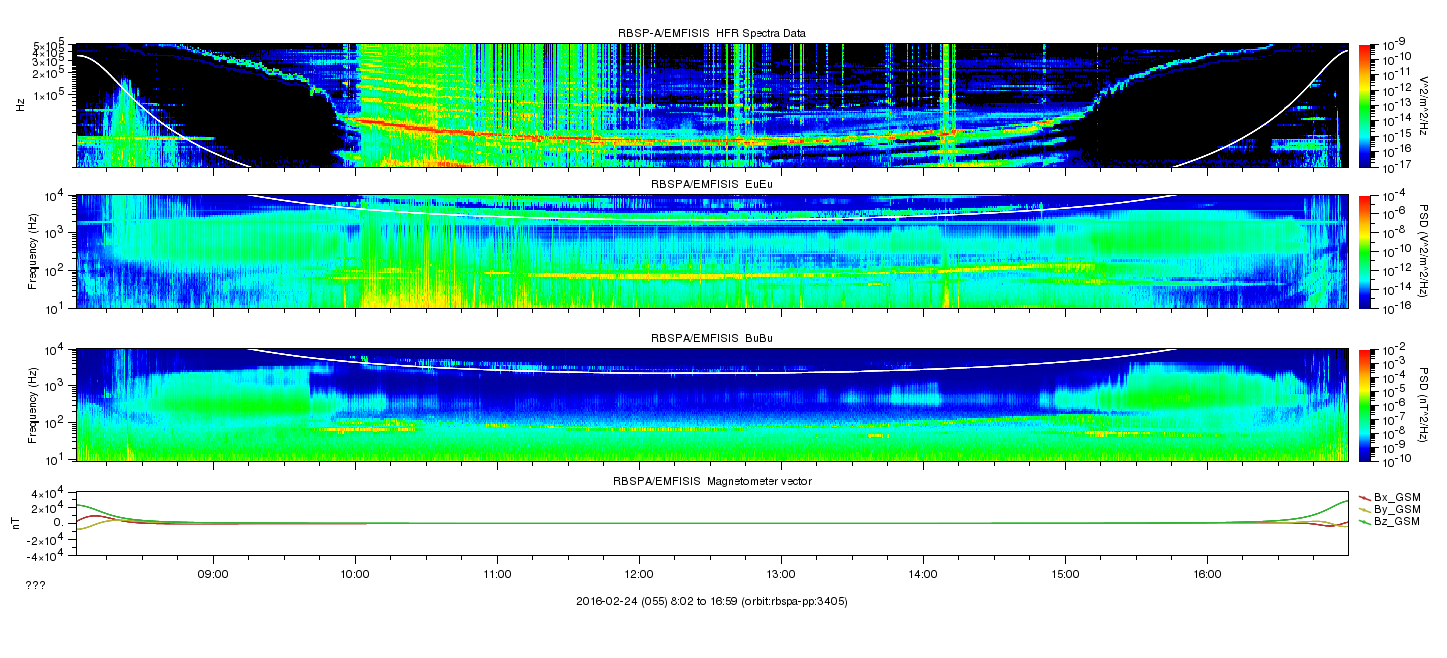The image size is (1447, 658).
Task: Click the red Bx_GSM legend line marker
Action: [x=1364, y=497]
